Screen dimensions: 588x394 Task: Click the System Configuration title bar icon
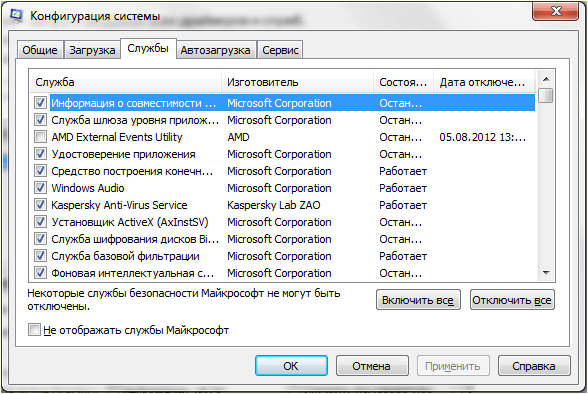[x=16, y=15]
